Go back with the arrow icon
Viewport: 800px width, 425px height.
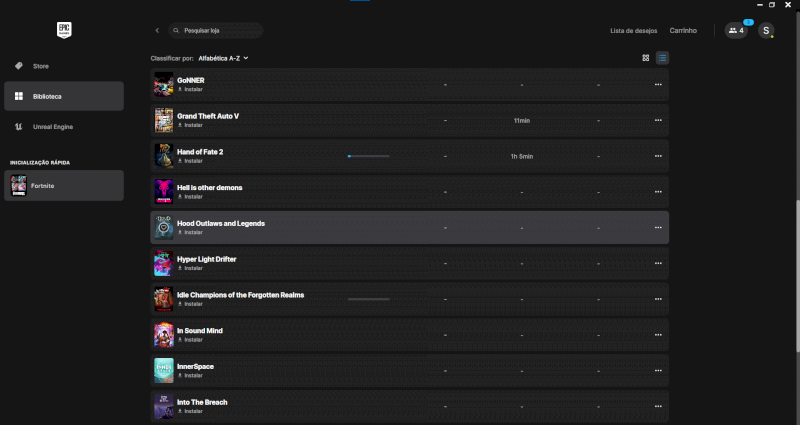(x=157, y=31)
